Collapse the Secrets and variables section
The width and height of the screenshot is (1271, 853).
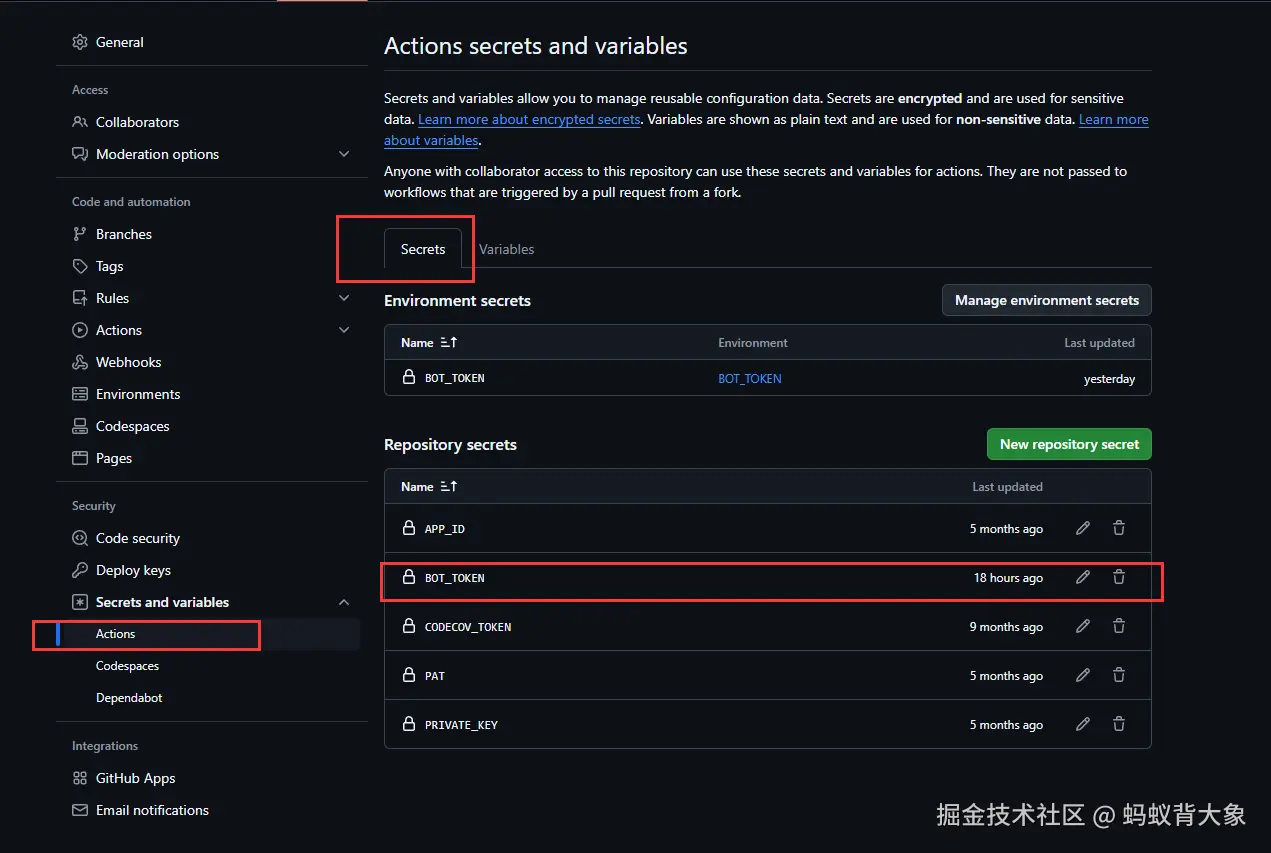(x=344, y=602)
